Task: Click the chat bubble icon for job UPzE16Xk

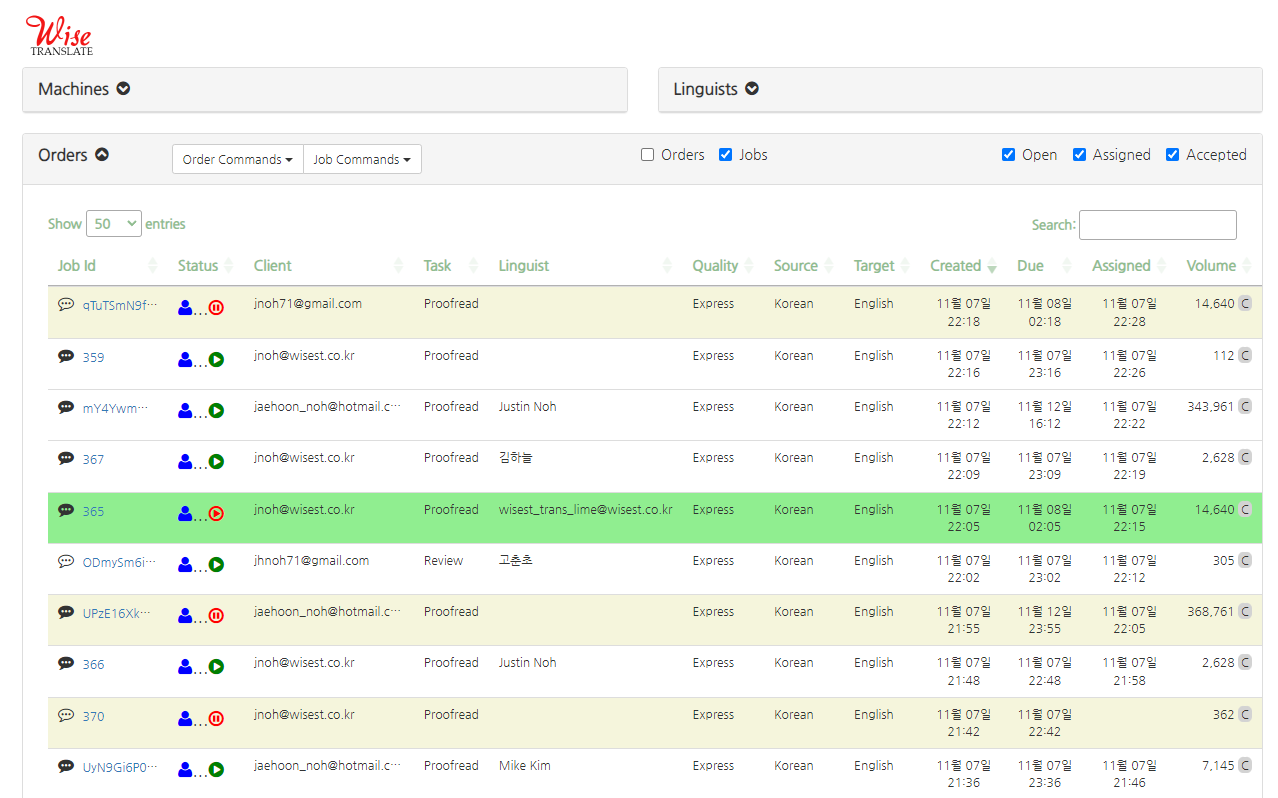Action: (x=66, y=611)
